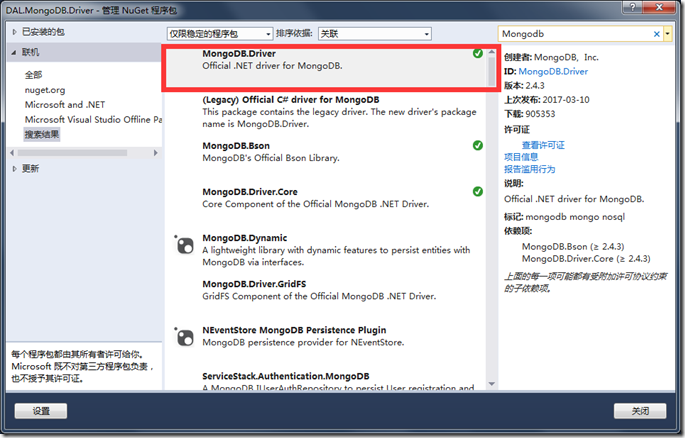Click installed checkmark on MongoDB.Bson row
685x438 pixels.
pos(477,145)
